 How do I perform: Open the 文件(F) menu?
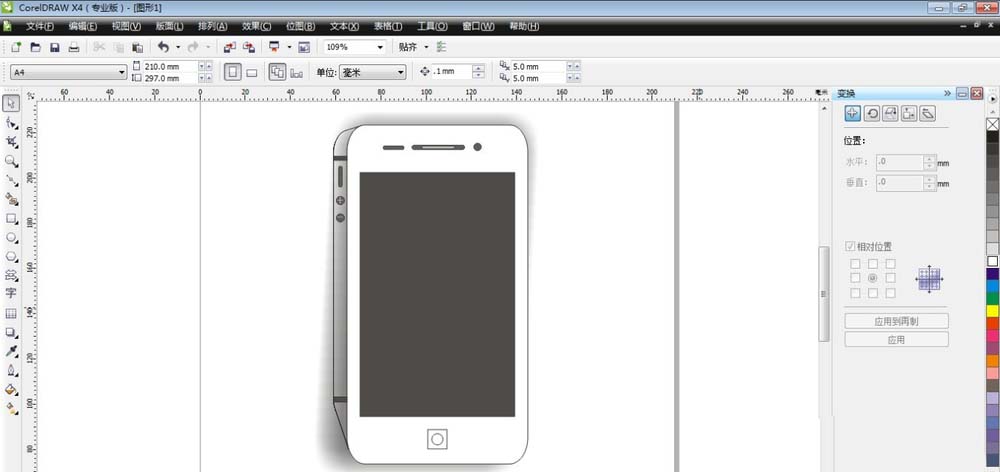point(40,26)
